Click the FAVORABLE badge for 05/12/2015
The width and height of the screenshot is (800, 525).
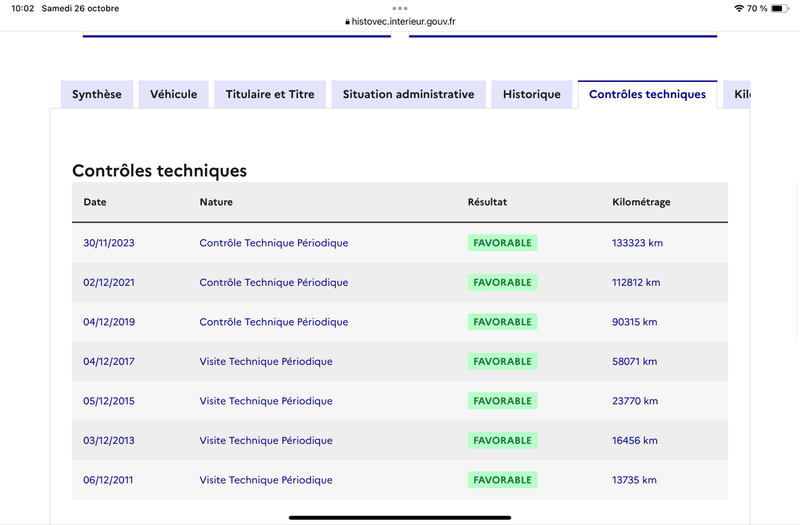503,401
